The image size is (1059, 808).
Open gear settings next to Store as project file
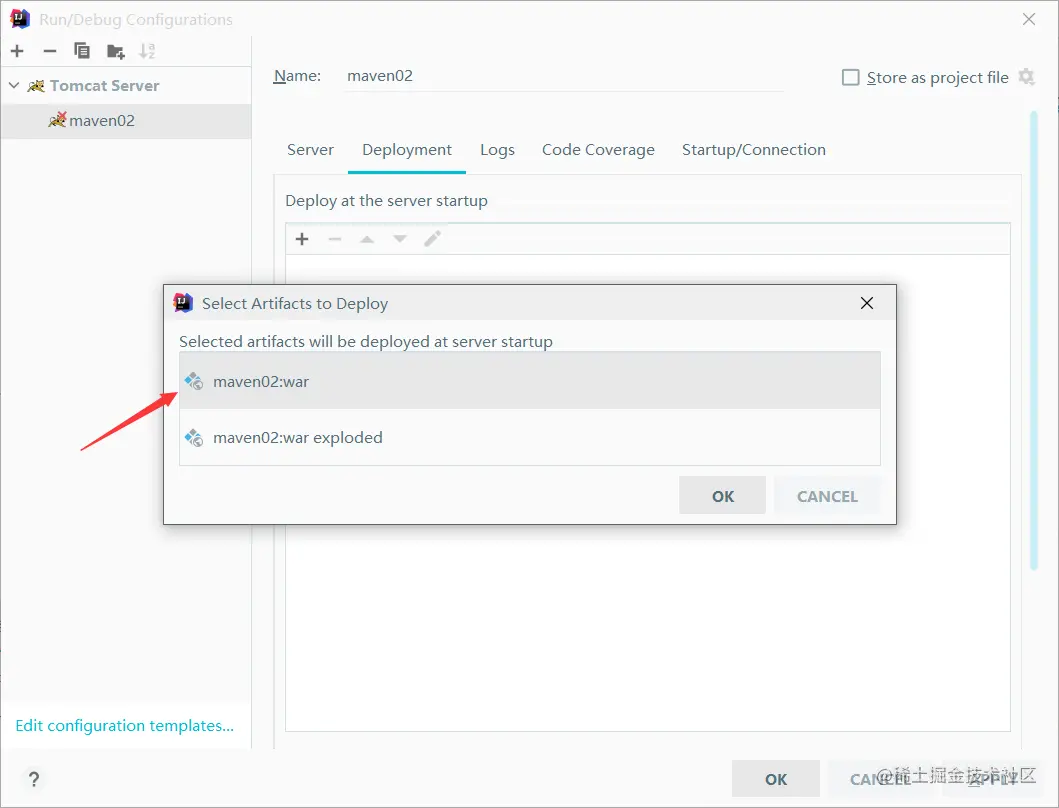[1027, 77]
